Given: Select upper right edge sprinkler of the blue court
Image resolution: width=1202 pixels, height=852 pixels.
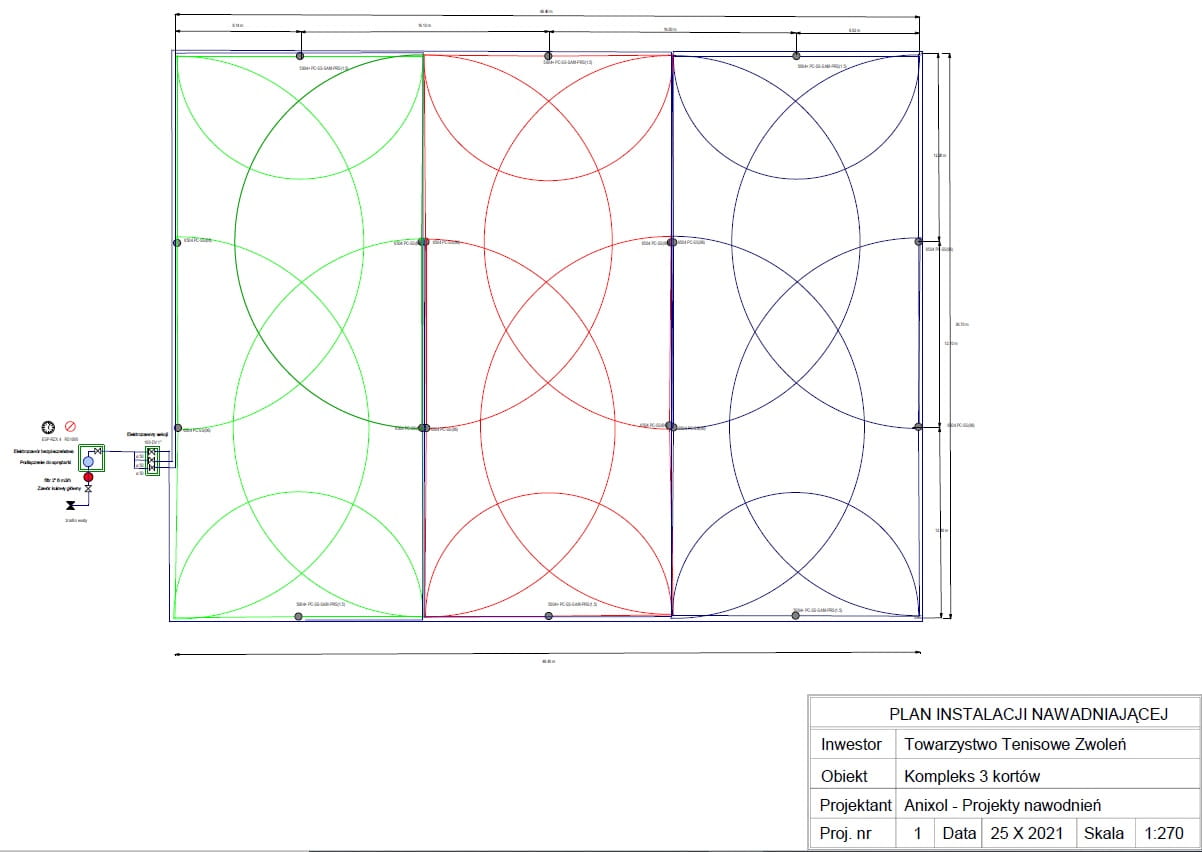Looking at the screenshot, I should click(x=919, y=241).
